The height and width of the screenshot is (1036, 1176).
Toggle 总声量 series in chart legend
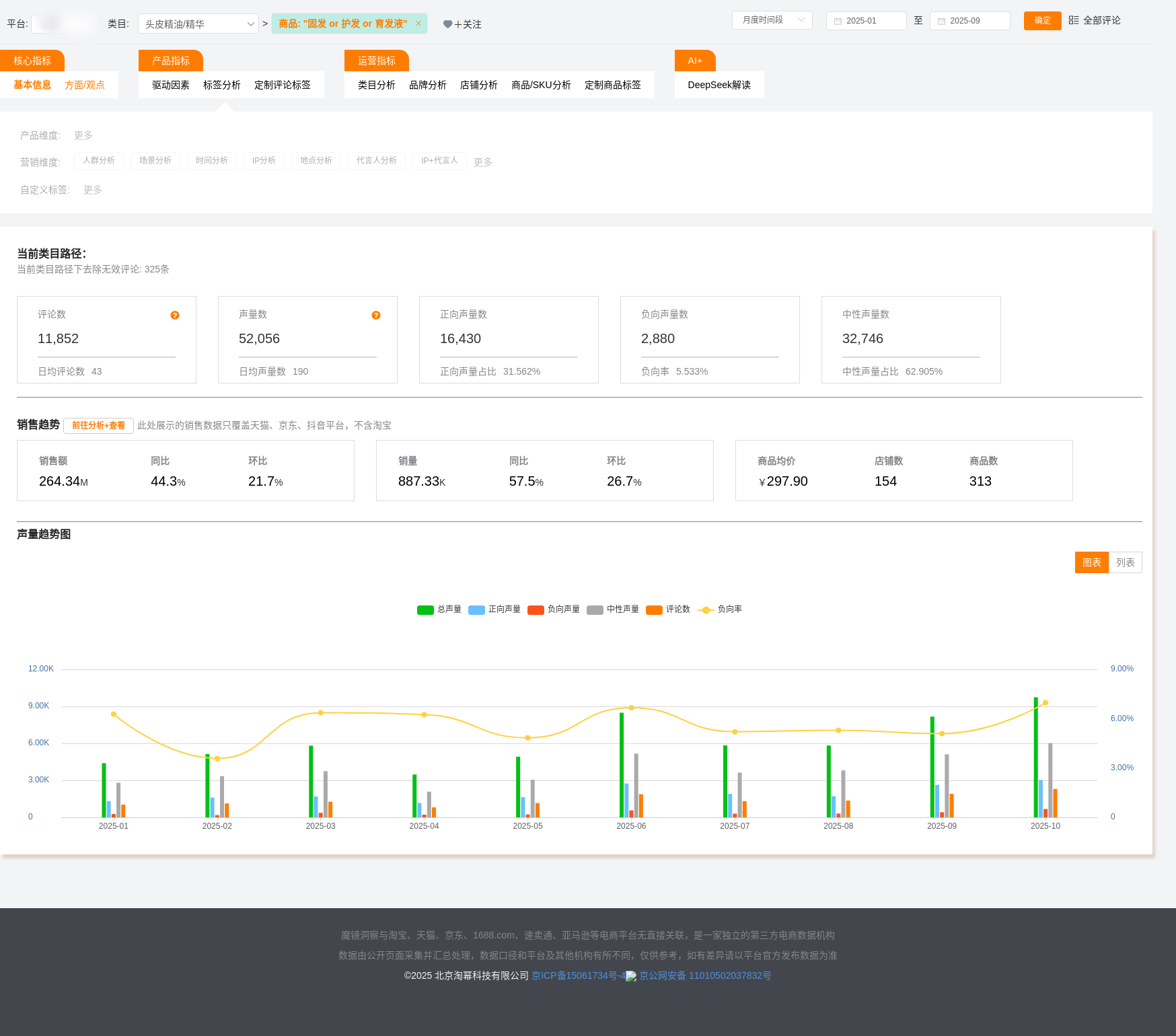[425, 609]
